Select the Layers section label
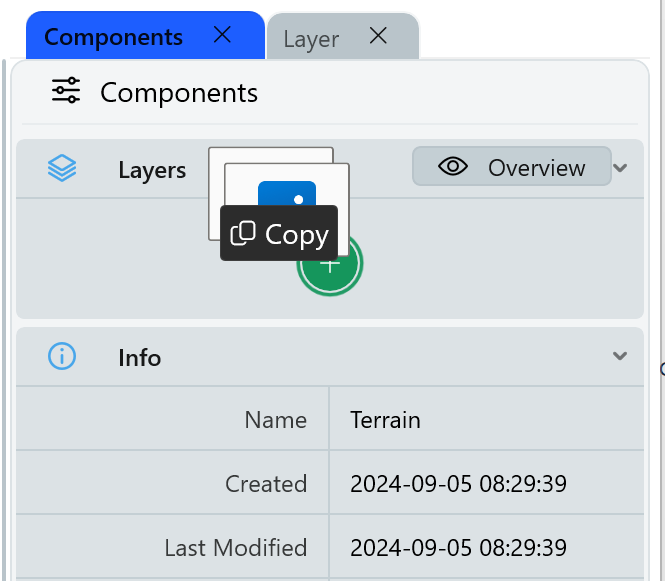Screen dimensions: 665x581 (x=152, y=170)
